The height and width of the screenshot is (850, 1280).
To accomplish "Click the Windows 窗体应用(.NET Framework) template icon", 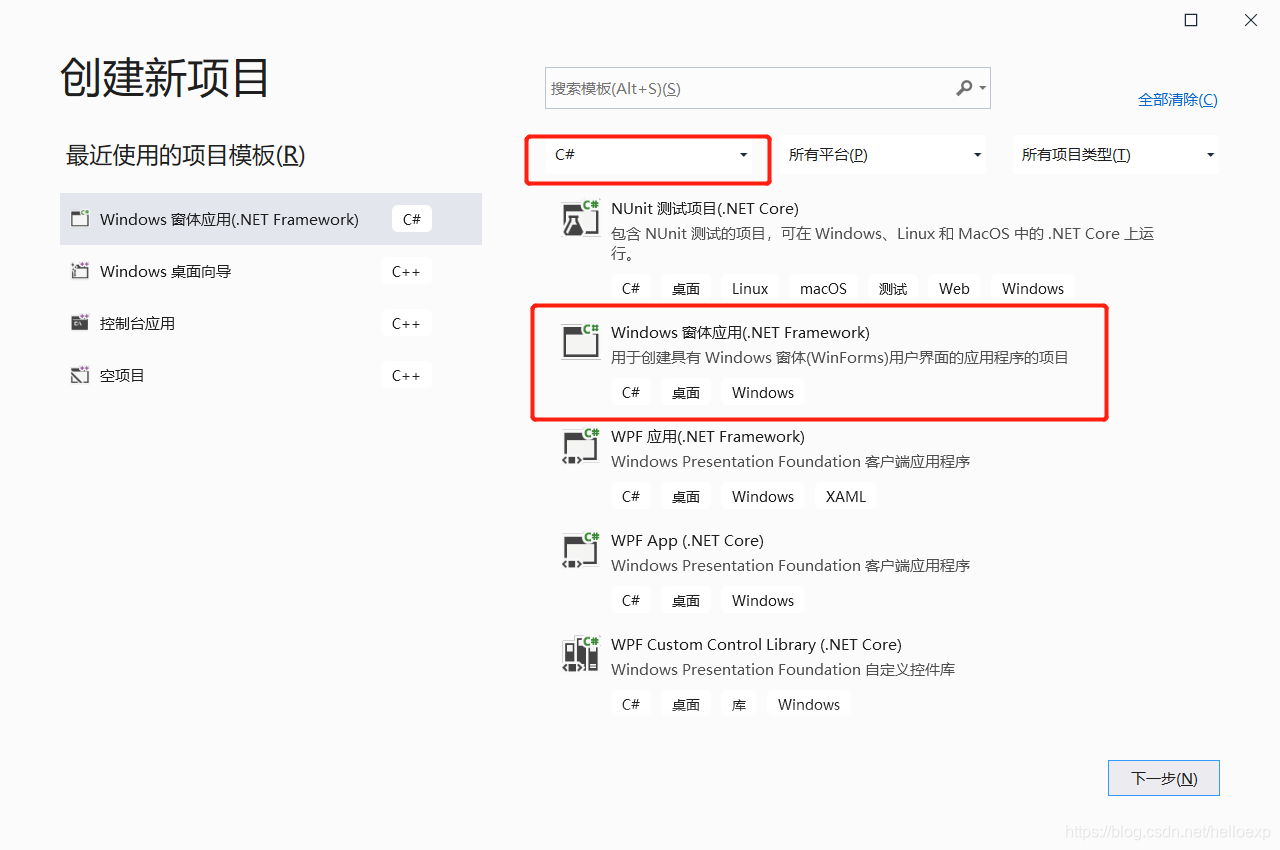I will (x=580, y=343).
